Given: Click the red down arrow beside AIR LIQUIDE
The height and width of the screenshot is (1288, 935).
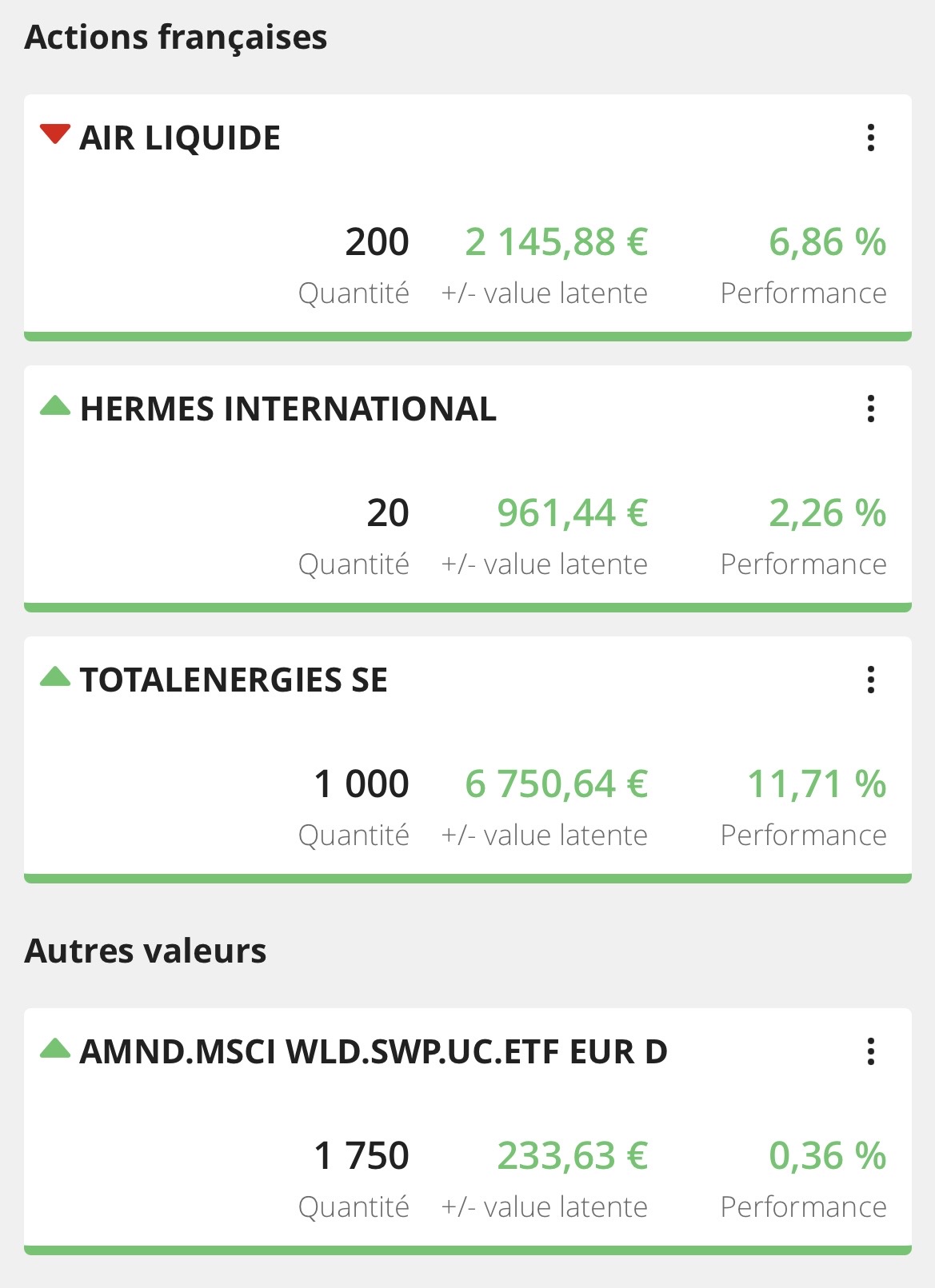Looking at the screenshot, I should pyautogui.click(x=55, y=134).
